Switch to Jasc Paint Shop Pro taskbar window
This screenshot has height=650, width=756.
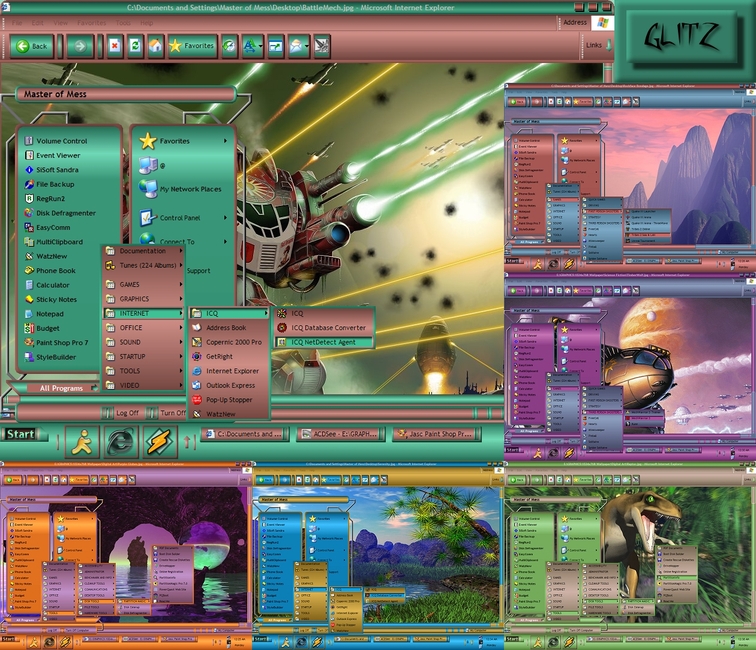437,434
